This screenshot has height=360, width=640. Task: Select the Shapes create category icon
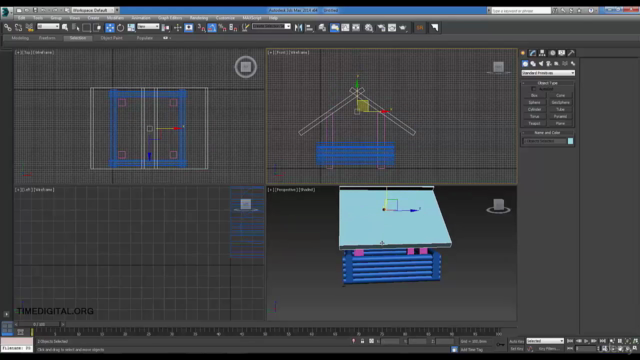pyautogui.click(x=533, y=64)
